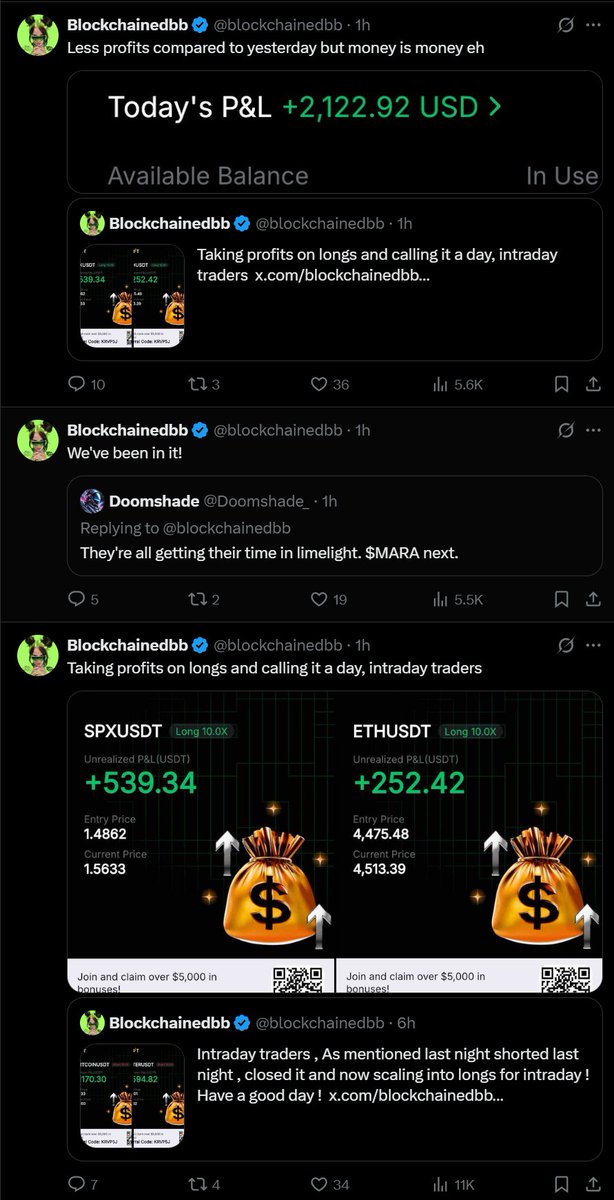Open more options on "We've been in it!" post
Screen dimensions: 614x1200
tap(593, 430)
